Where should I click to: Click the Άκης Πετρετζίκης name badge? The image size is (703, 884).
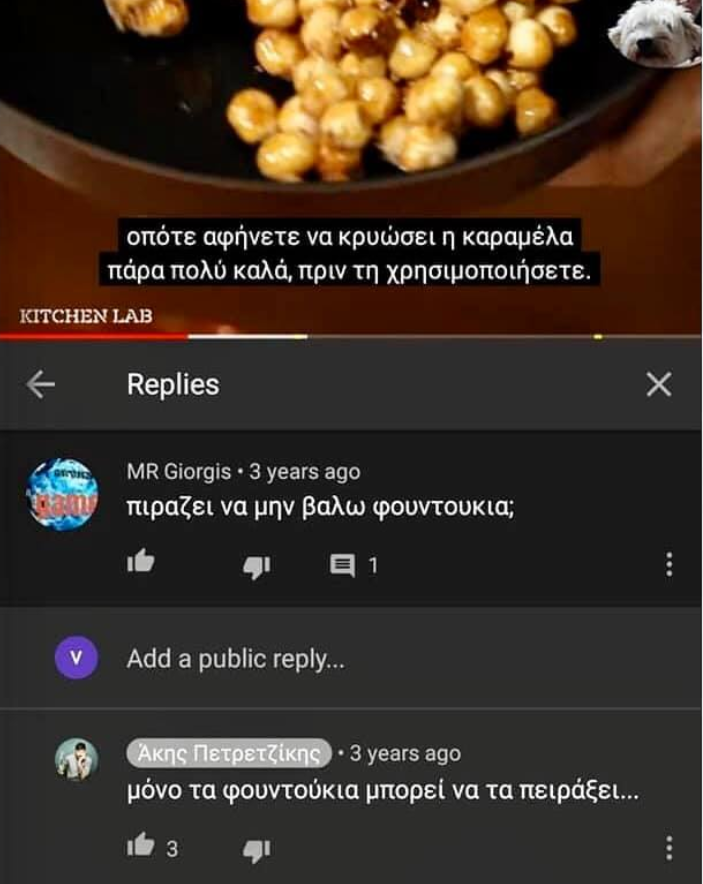229,753
